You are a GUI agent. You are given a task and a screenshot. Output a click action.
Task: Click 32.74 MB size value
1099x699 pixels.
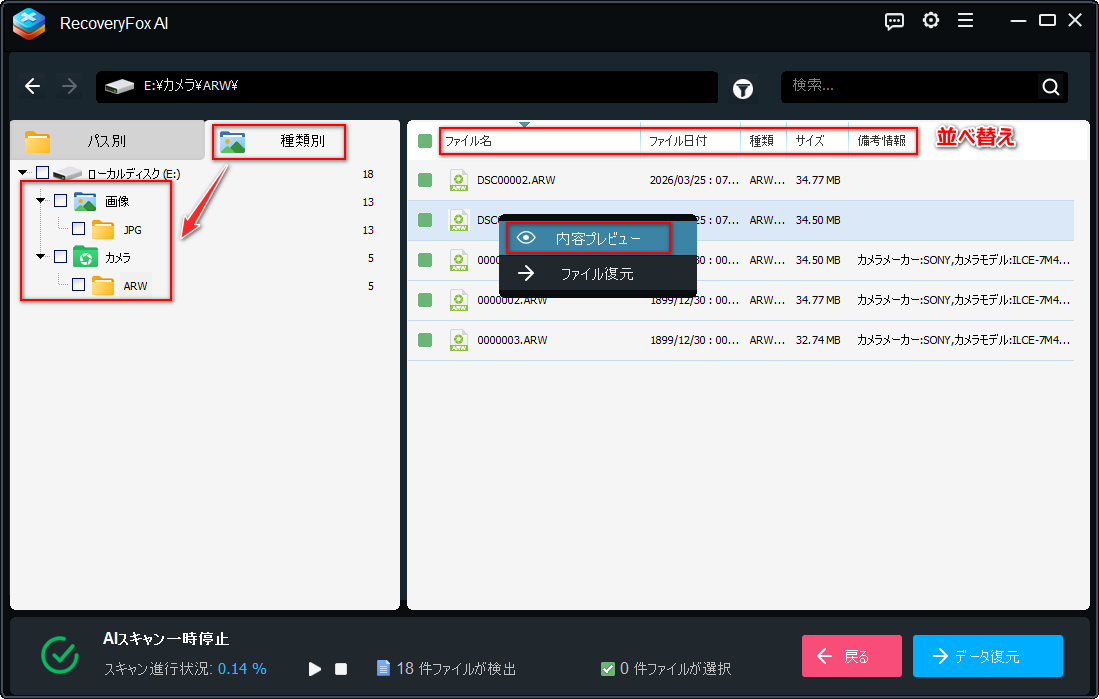818,340
